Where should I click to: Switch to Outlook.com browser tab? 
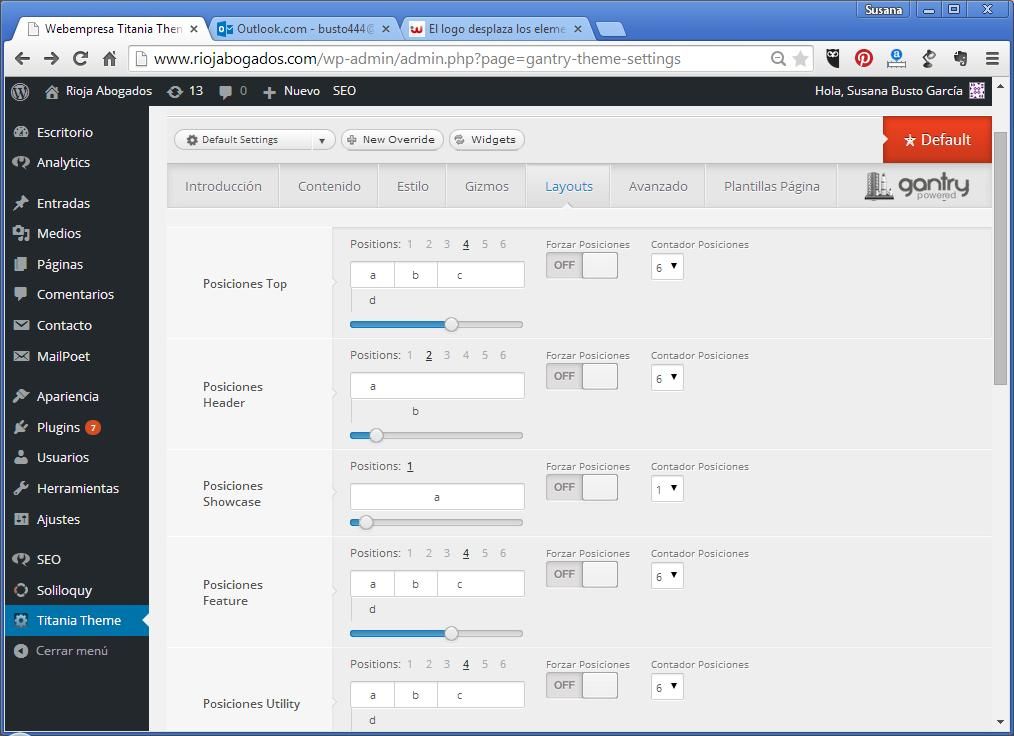tap(304, 29)
